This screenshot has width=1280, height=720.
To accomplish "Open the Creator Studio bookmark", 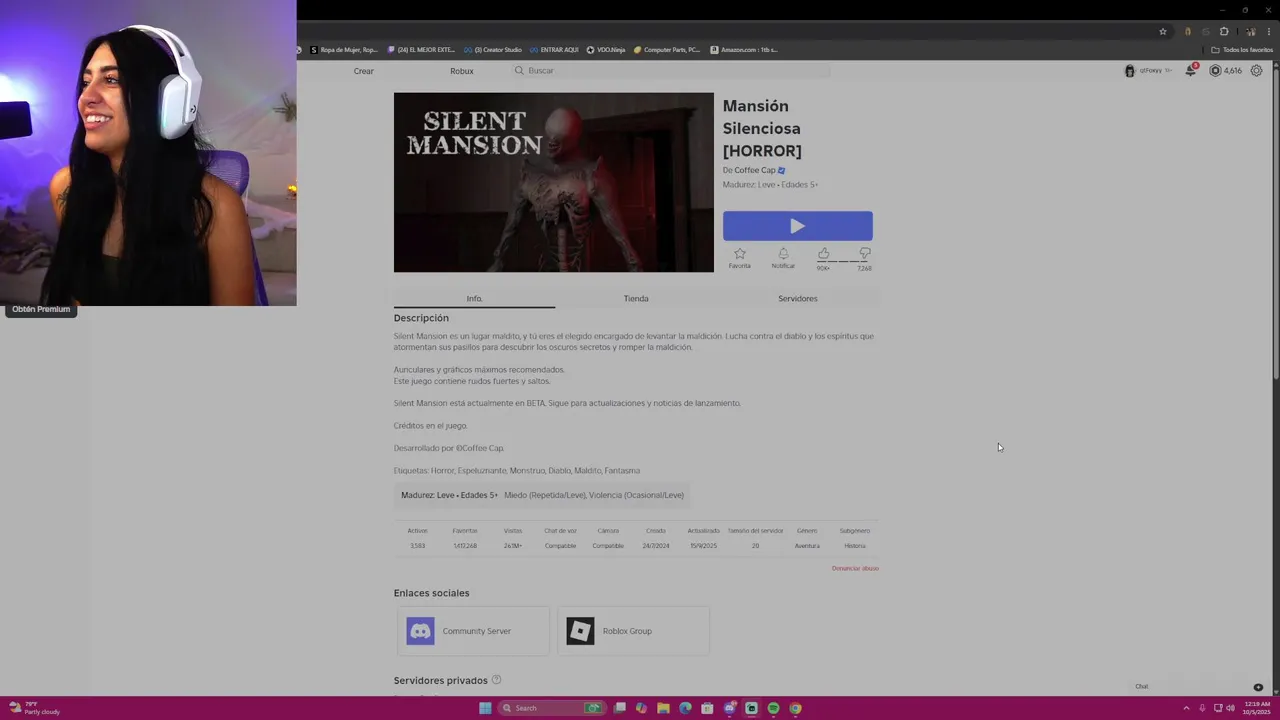I will (493, 49).
